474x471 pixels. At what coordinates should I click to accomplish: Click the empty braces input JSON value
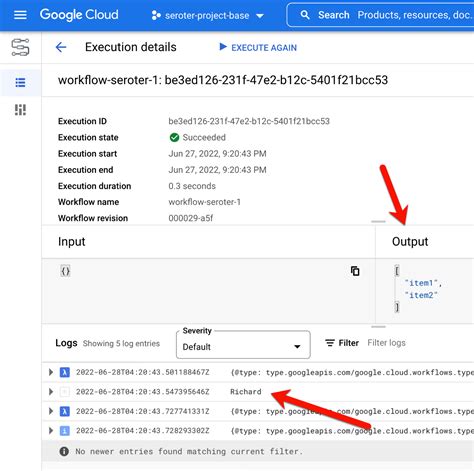pos(65,271)
